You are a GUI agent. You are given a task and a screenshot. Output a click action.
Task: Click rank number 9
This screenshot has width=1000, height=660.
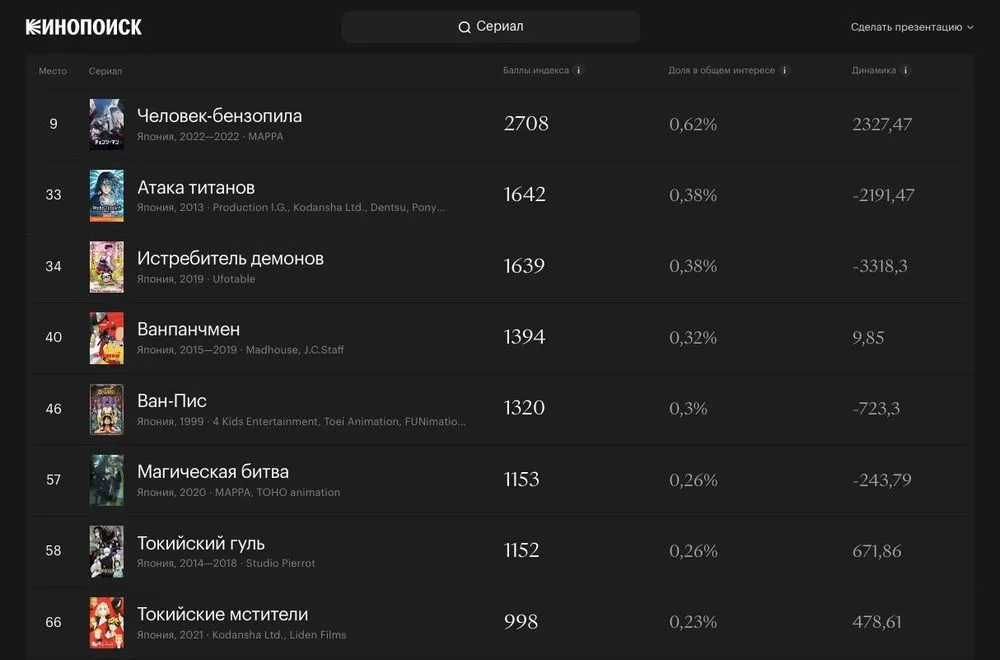[54, 124]
